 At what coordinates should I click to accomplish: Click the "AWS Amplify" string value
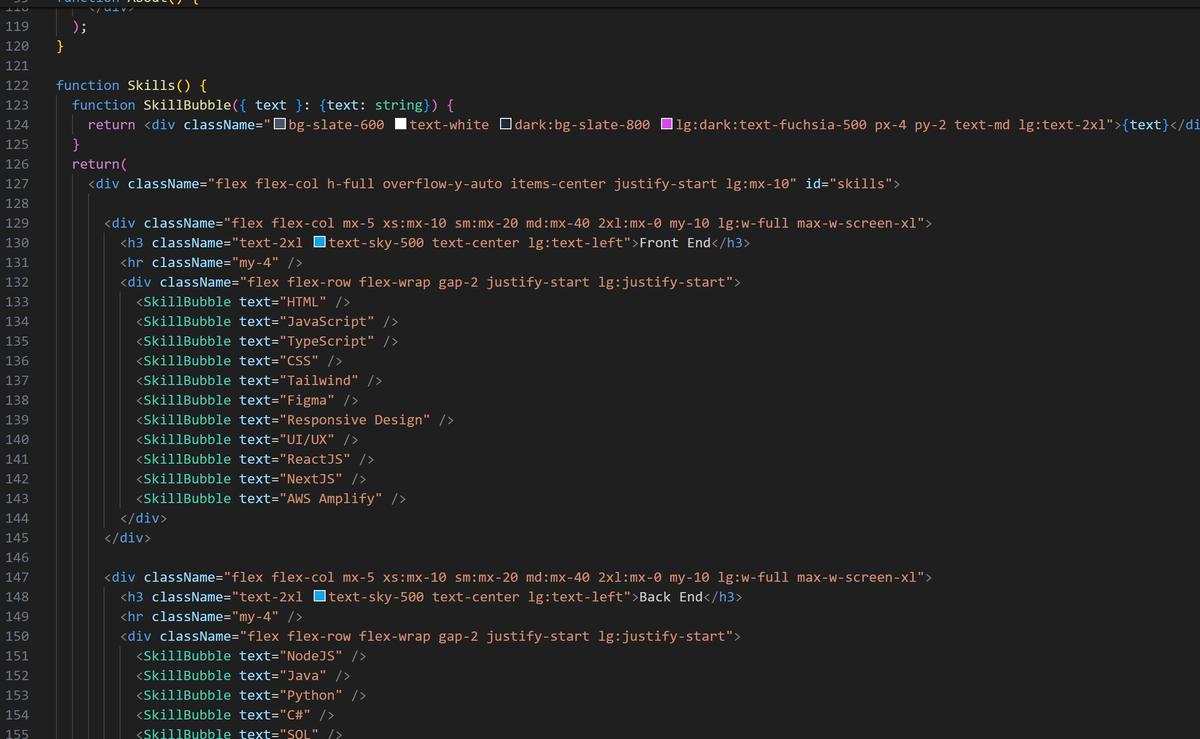pos(331,499)
